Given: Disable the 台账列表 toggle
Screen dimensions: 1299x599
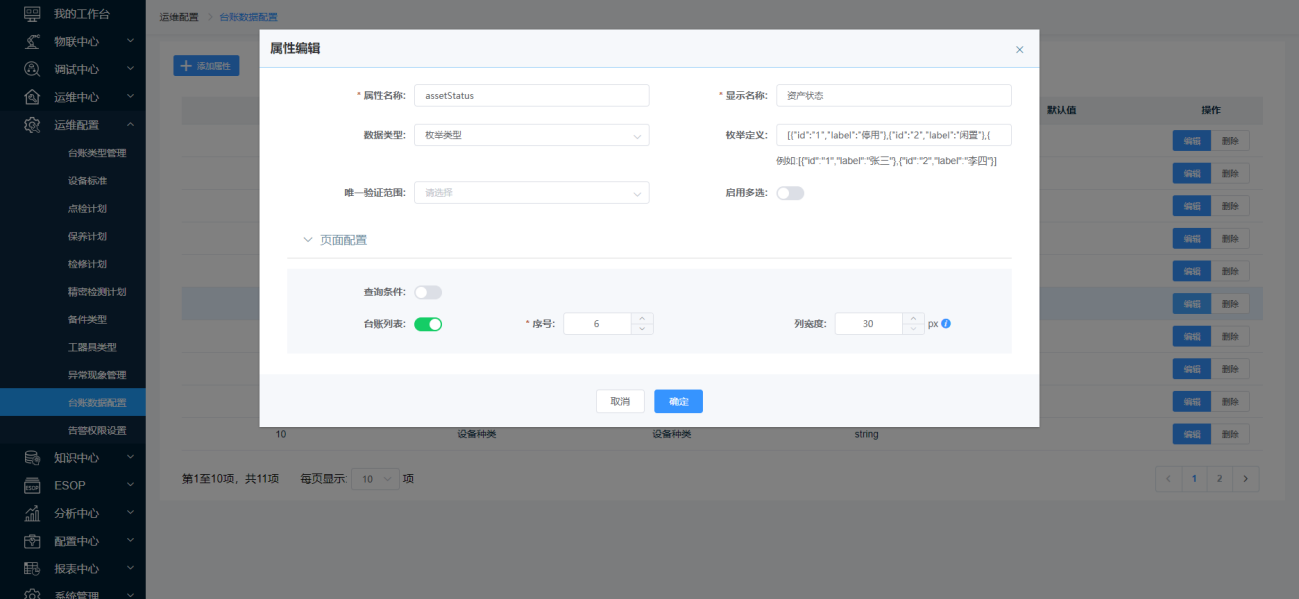Looking at the screenshot, I should tap(428, 324).
